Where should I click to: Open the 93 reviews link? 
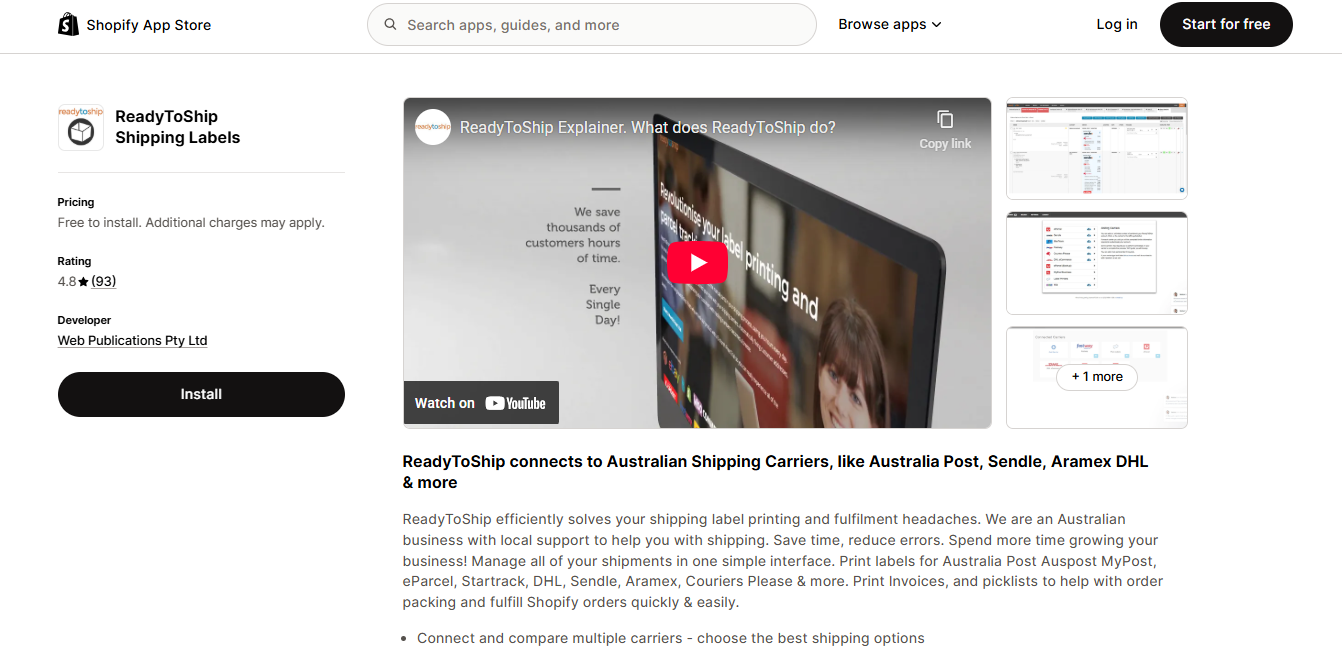(x=105, y=281)
